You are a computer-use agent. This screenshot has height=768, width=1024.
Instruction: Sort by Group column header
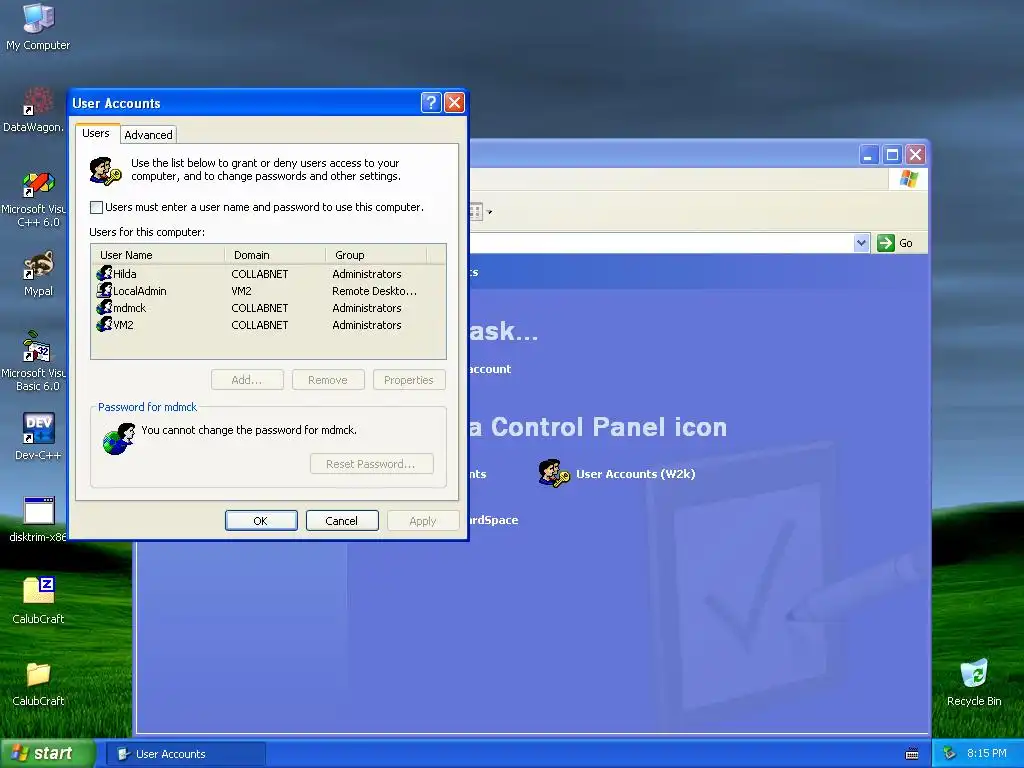click(x=376, y=255)
